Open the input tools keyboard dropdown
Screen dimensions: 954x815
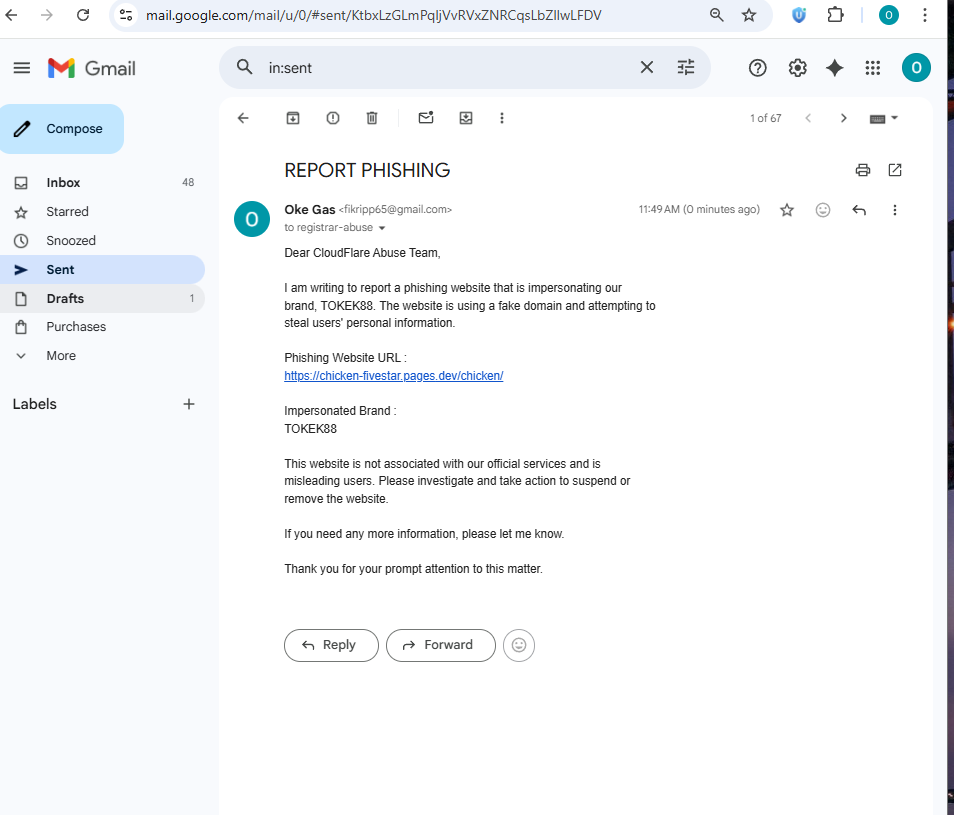click(x=884, y=119)
